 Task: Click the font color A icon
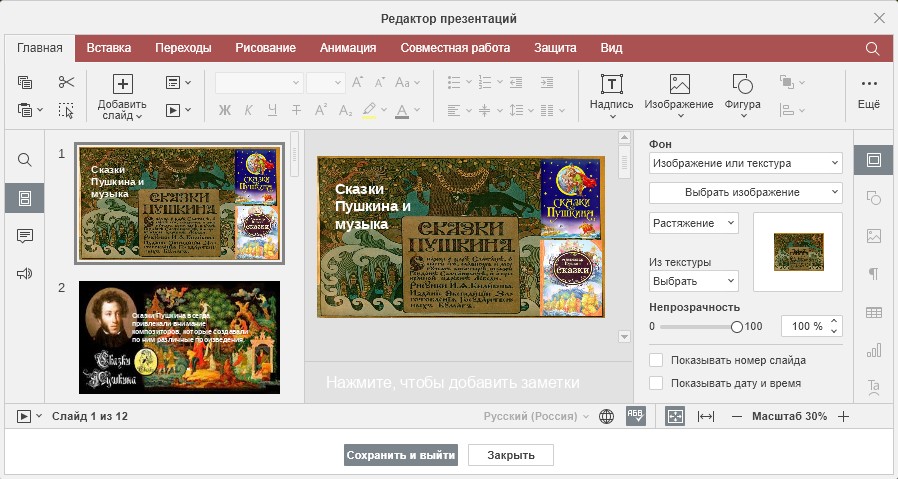pyautogui.click(x=402, y=110)
